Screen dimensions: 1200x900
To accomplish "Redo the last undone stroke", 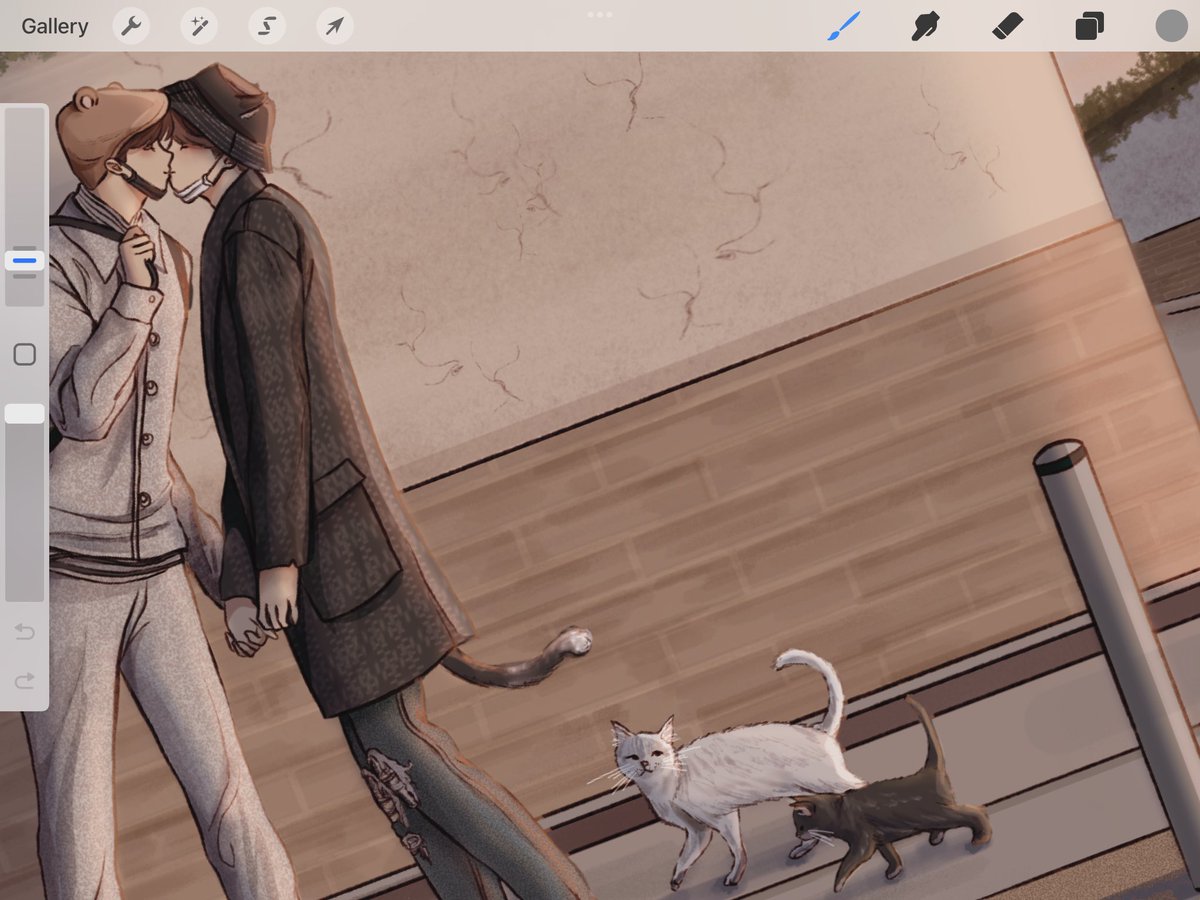I will pos(25,681).
